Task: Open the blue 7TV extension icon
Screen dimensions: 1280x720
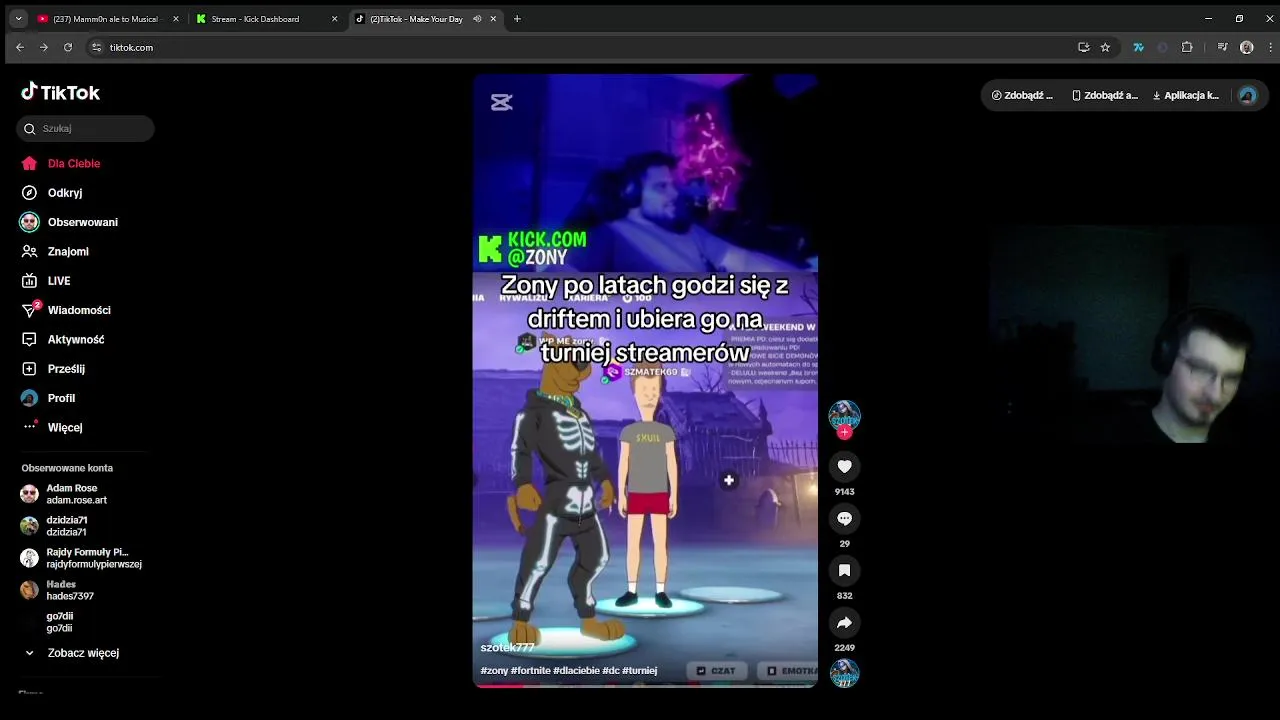Action: click(1138, 47)
